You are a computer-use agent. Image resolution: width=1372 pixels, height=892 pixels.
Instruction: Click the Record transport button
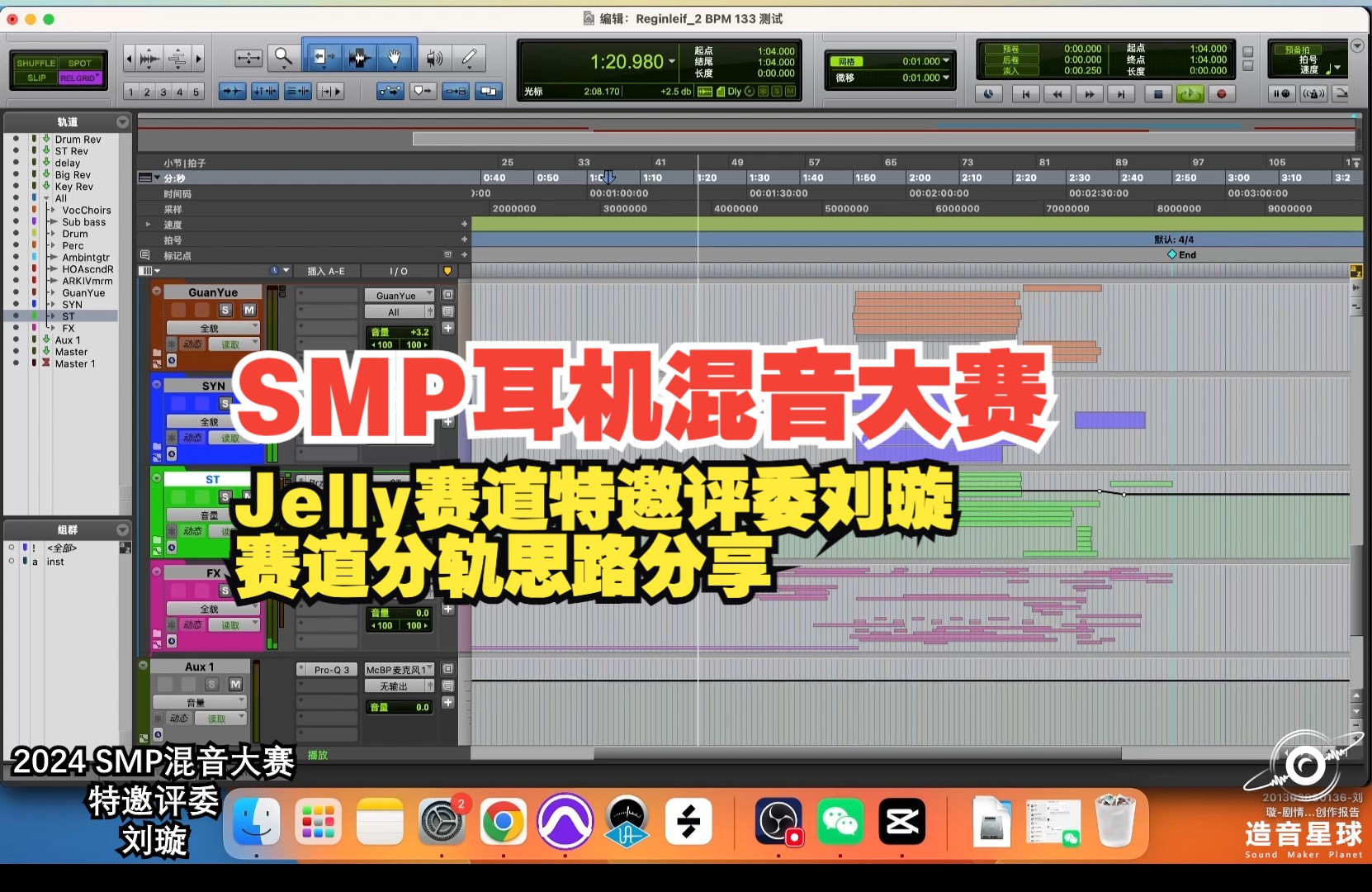pos(1222,94)
